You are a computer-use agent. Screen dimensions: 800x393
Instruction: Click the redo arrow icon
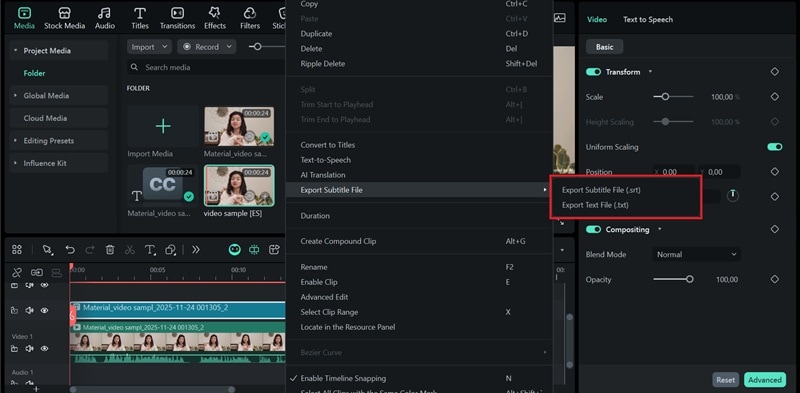[x=90, y=249]
